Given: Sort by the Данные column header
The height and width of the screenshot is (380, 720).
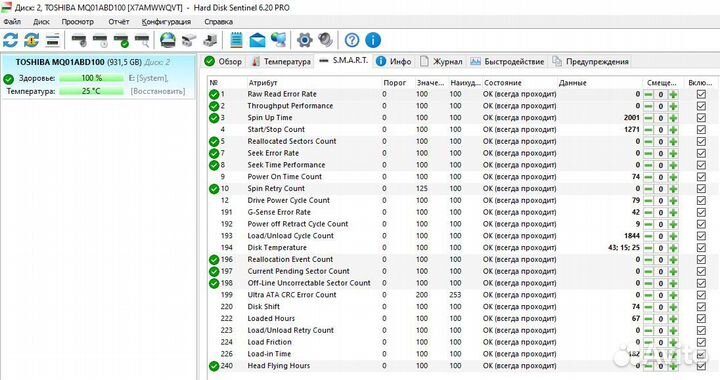Looking at the screenshot, I should [573, 83].
